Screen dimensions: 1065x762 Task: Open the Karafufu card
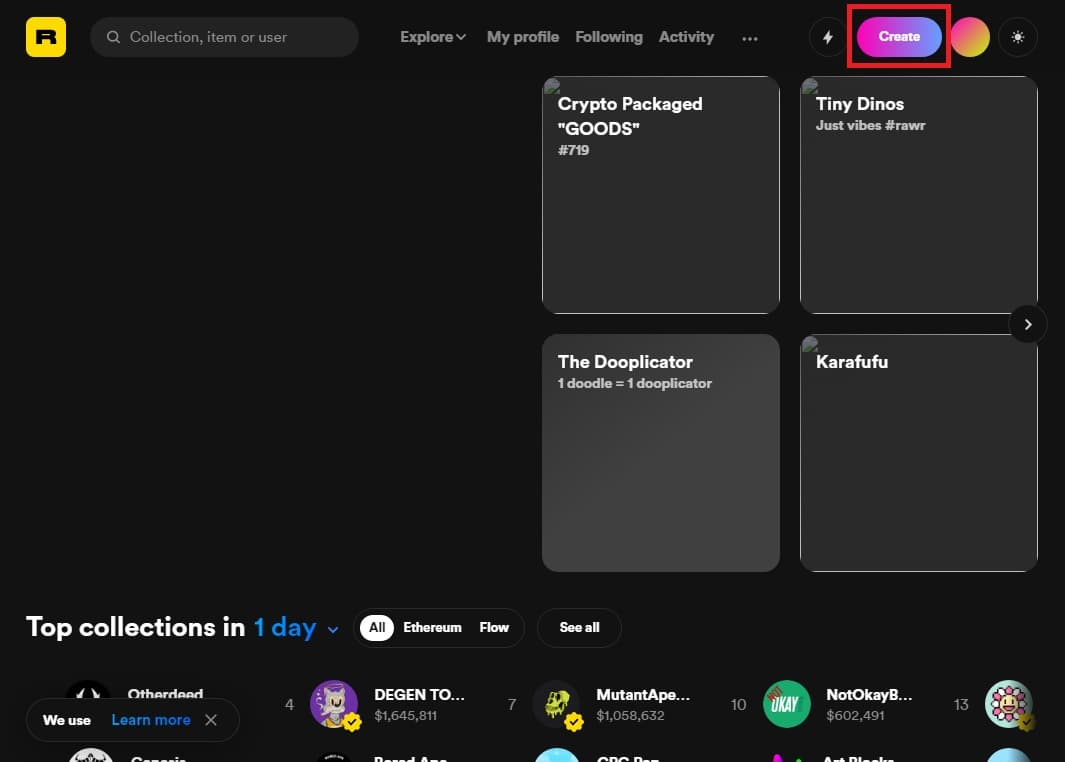pos(919,453)
